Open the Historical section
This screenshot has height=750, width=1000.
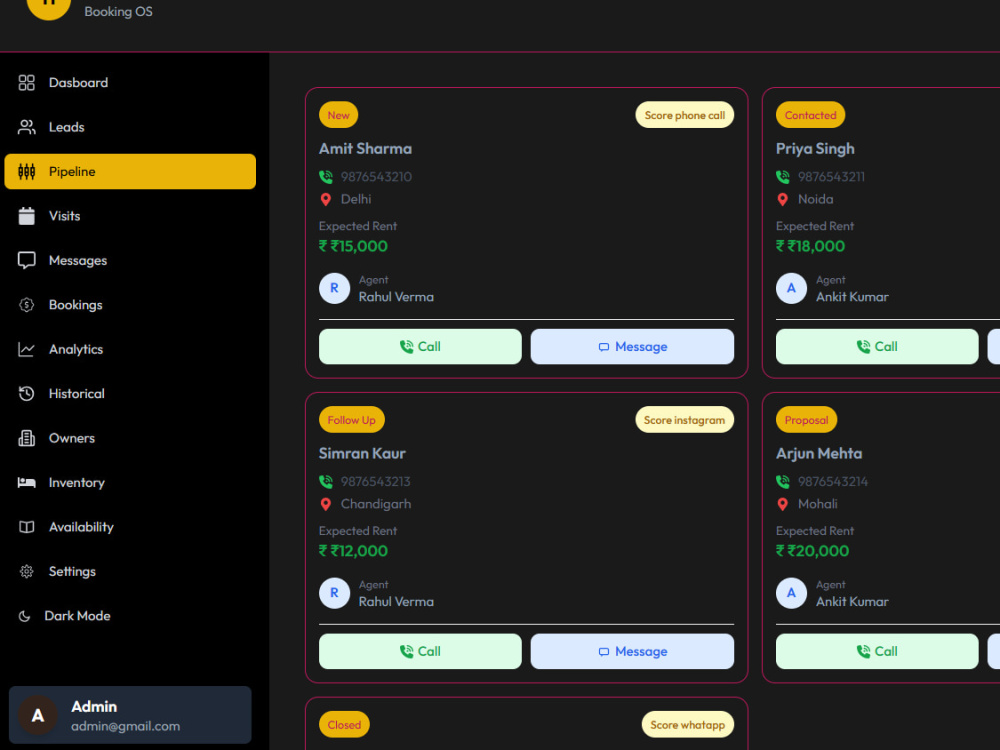(130, 393)
